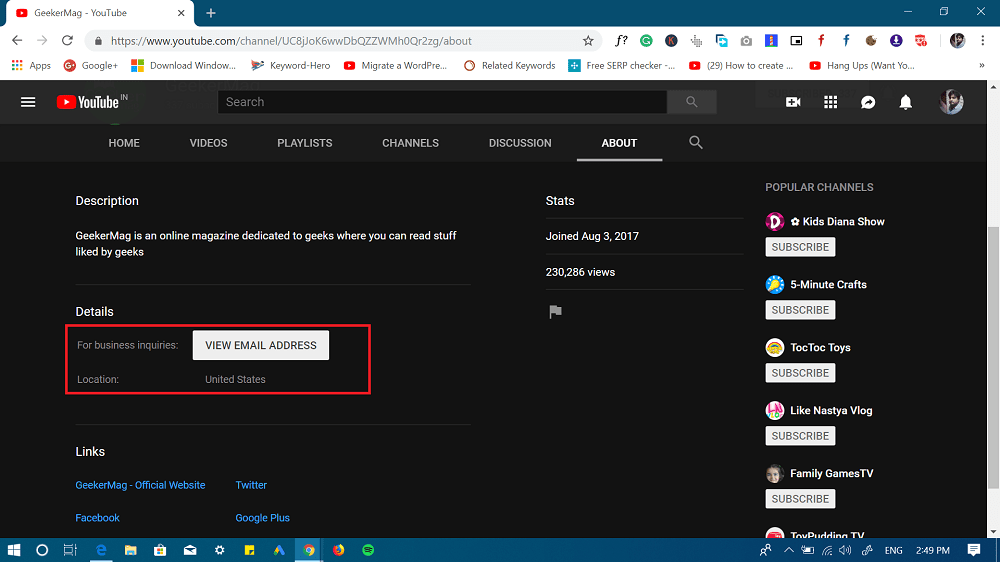The height and width of the screenshot is (562, 1000).
Task: Click VIEW EMAIL ADDRESS button
Action: [261, 345]
